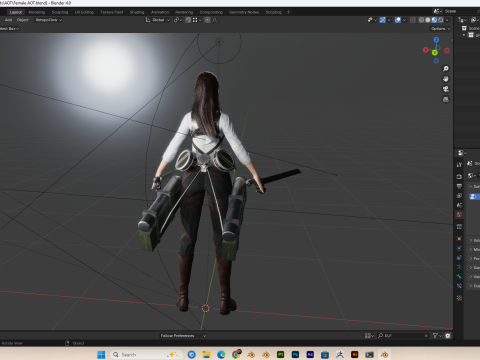The width and height of the screenshot is (480, 360).
Task: Open the filter funnel dropdown at bottom
Action: point(436,336)
